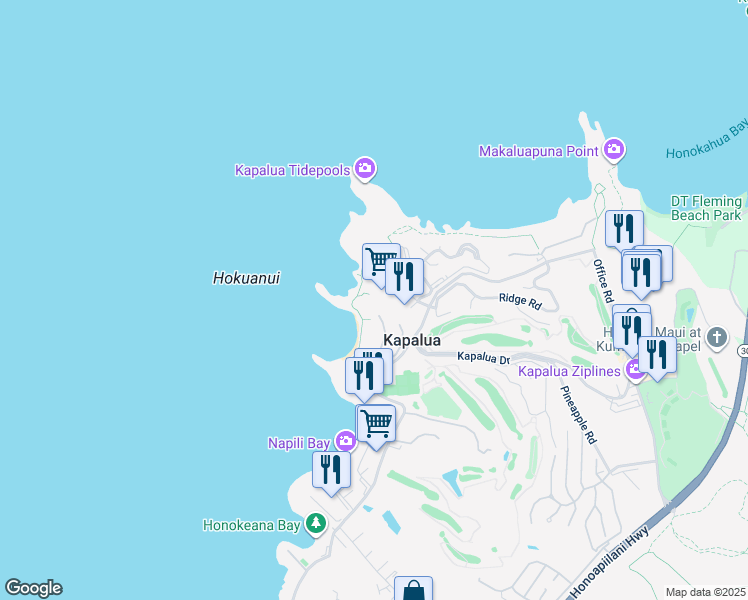
Task: Select the Napili Bay text label
Action: (x=299, y=443)
